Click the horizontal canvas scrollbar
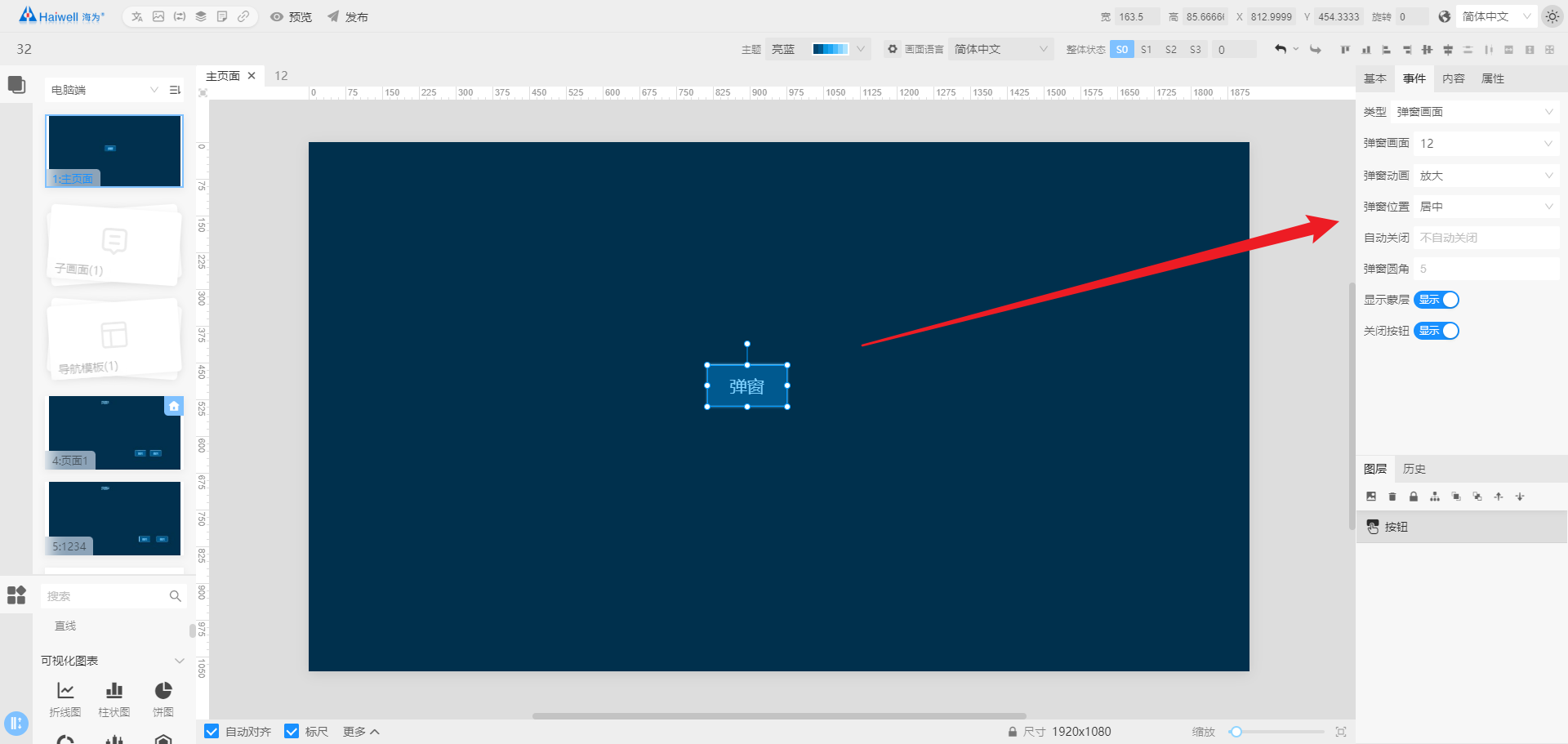 (779, 716)
